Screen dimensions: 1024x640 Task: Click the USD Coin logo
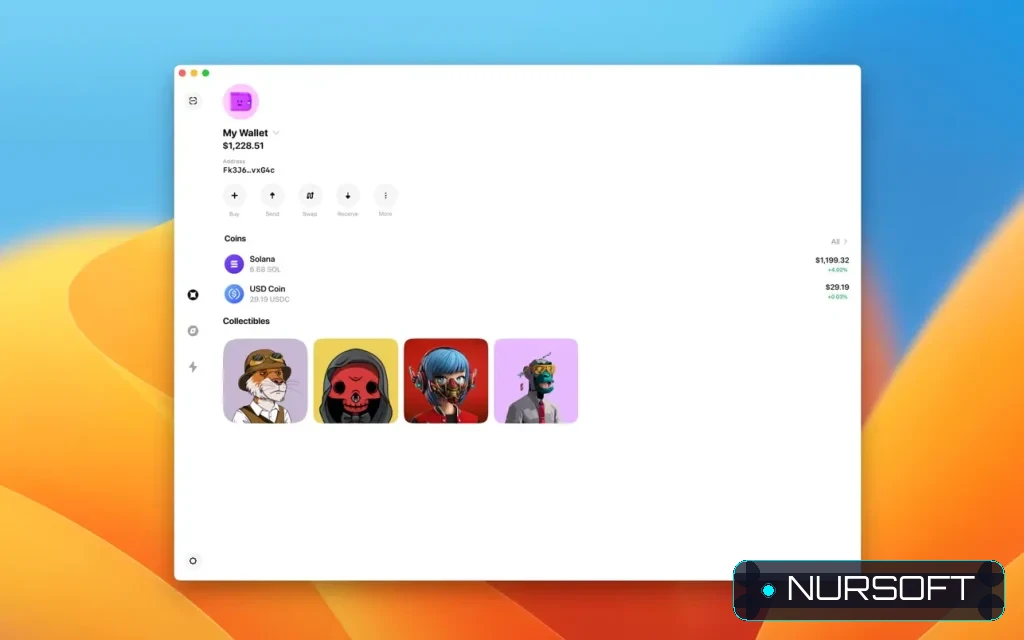(x=234, y=294)
